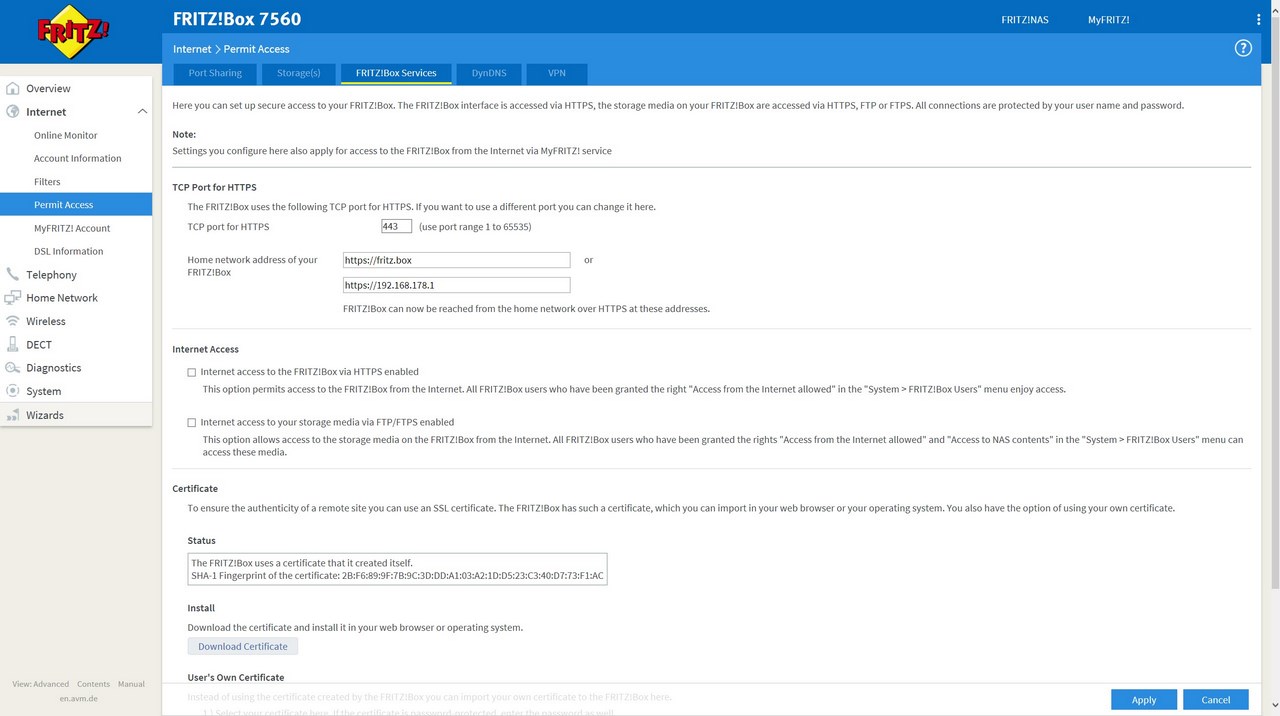Screen dimensions: 1280x716
Task: Enable storage media access via FTP/FTPS
Action: coord(192,423)
